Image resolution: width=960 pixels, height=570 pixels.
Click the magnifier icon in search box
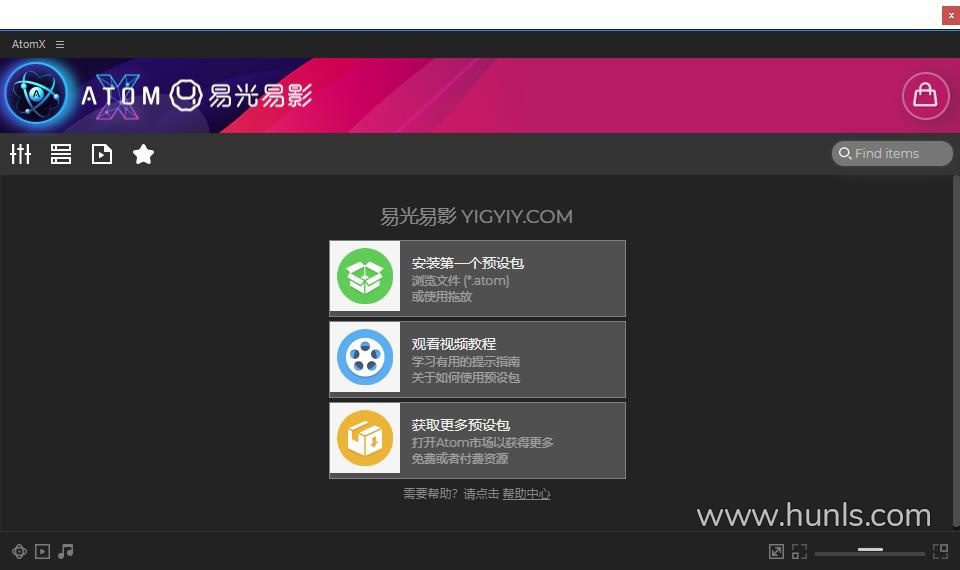click(x=845, y=153)
